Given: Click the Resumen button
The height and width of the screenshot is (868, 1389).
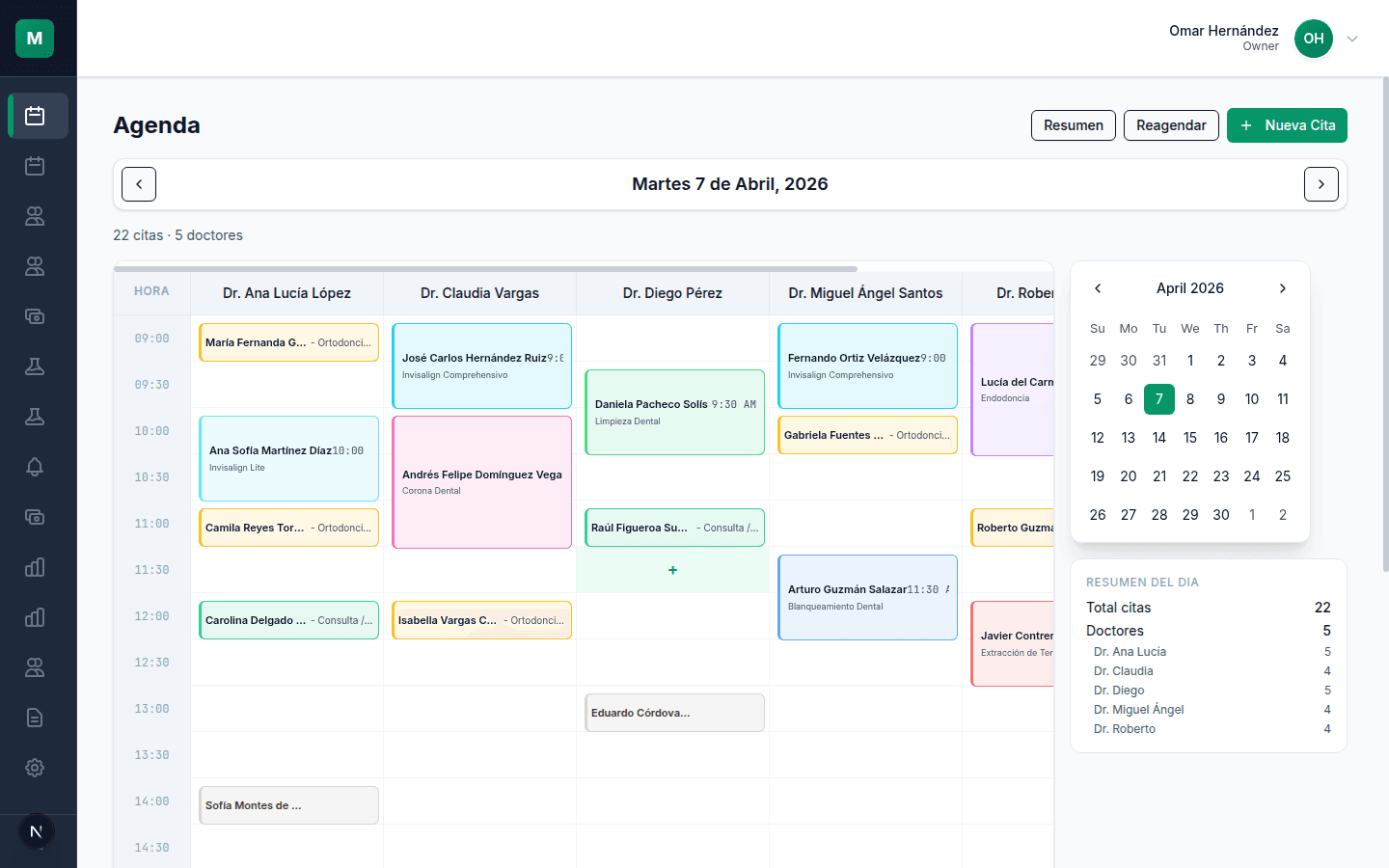Looking at the screenshot, I should coord(1073,125).
